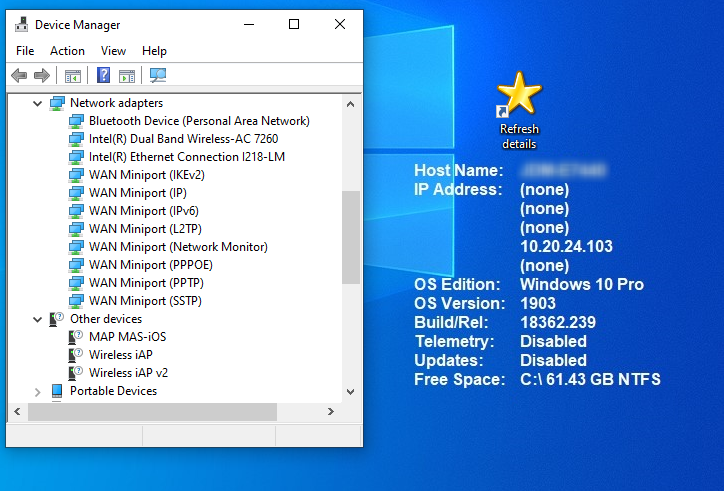Collapse the Network adapters category
This screenshot has width=724, height=491.
[x=38, y=103]
